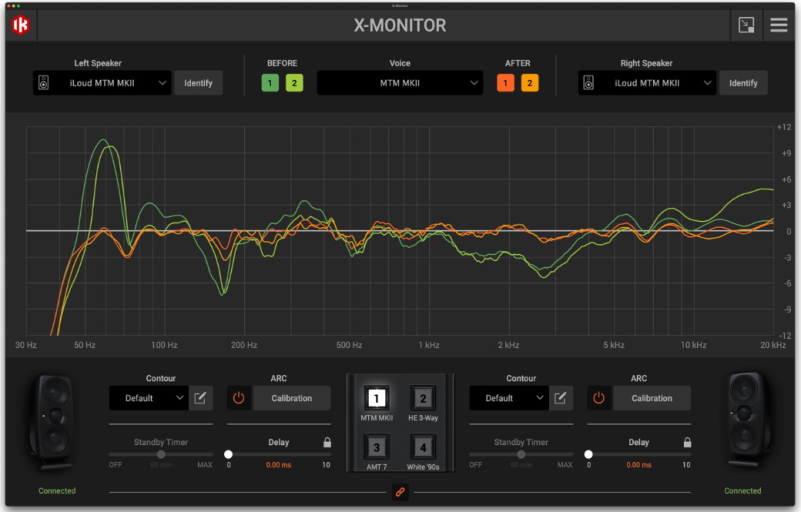This screenshot has height=512, width=801.
Task: Toggle the compact window view icon
Action: [746, 25]
